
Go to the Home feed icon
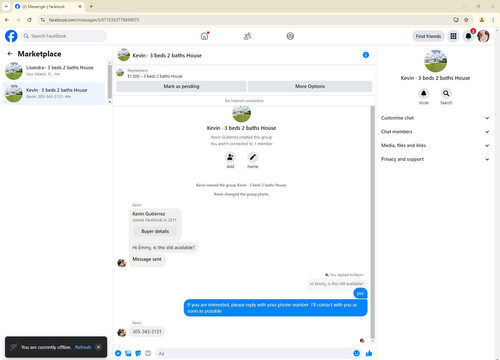204,36
